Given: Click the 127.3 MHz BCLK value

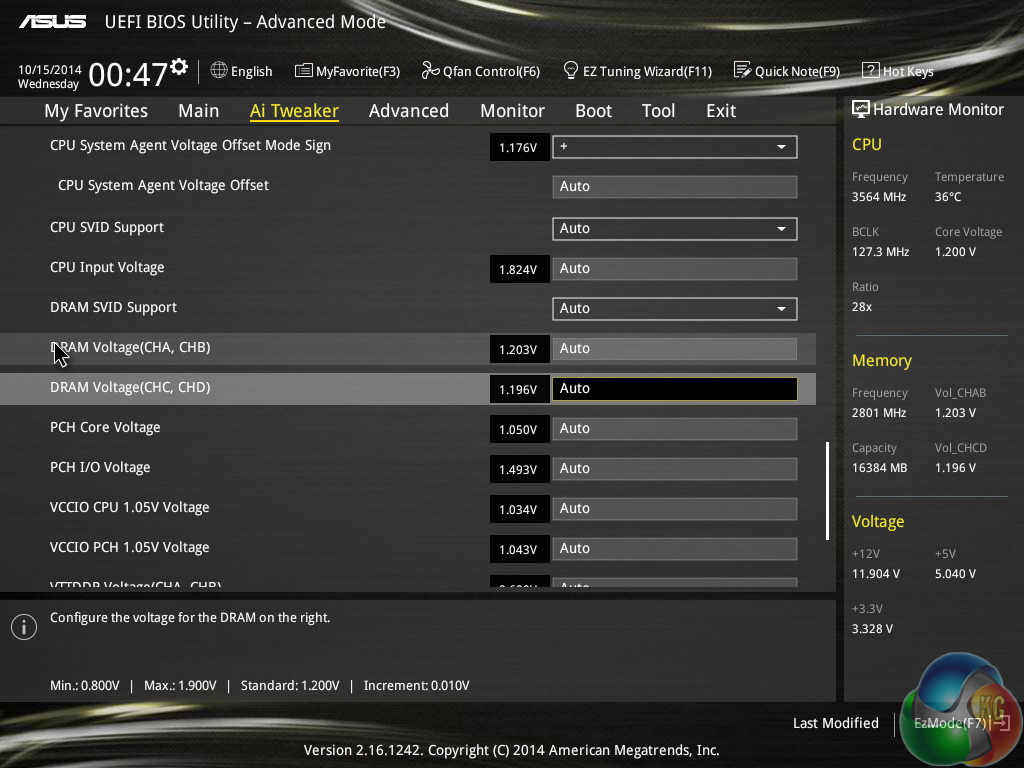Looking at the screenshot, I should pos(880,251).
